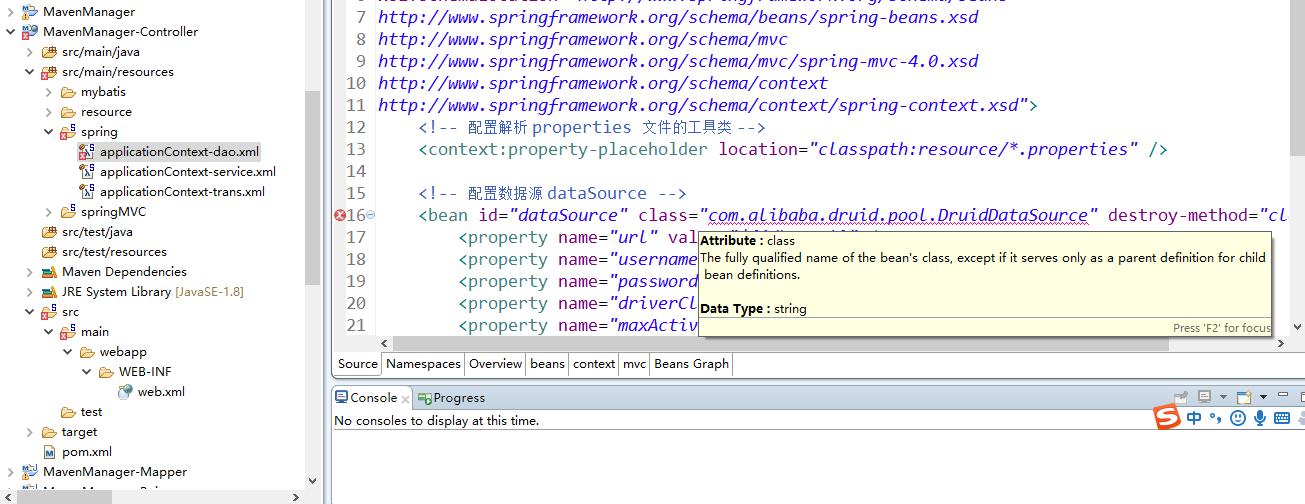Image resolution: width=1305 pixels, height=504 pixels.
Task: Open the Progress view tab
Action: (452, 397)
